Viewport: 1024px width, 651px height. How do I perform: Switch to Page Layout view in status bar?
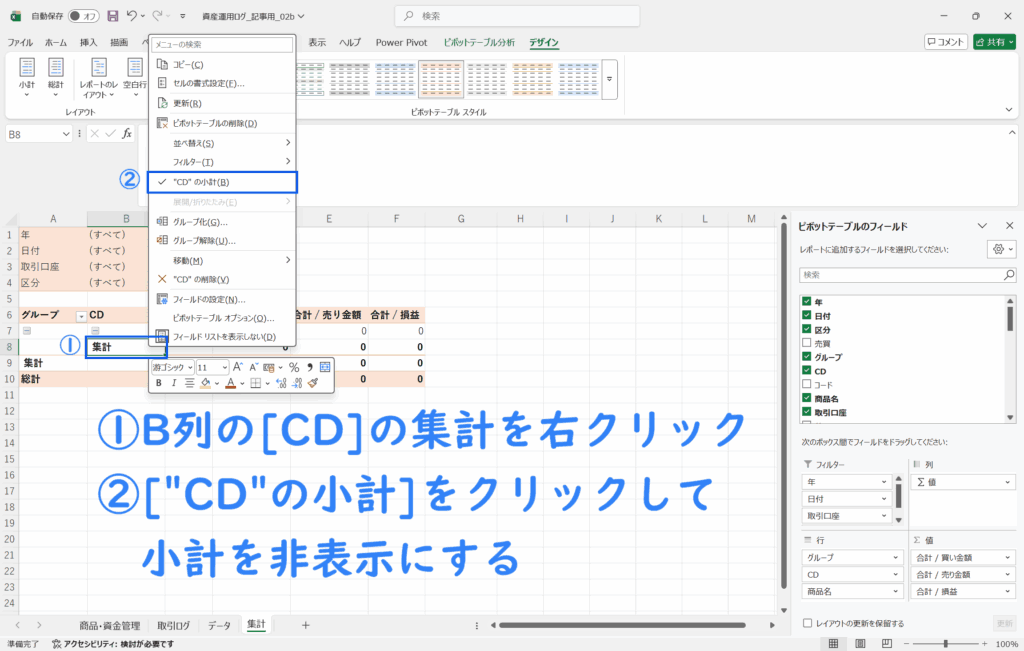(x=858, y=643)
